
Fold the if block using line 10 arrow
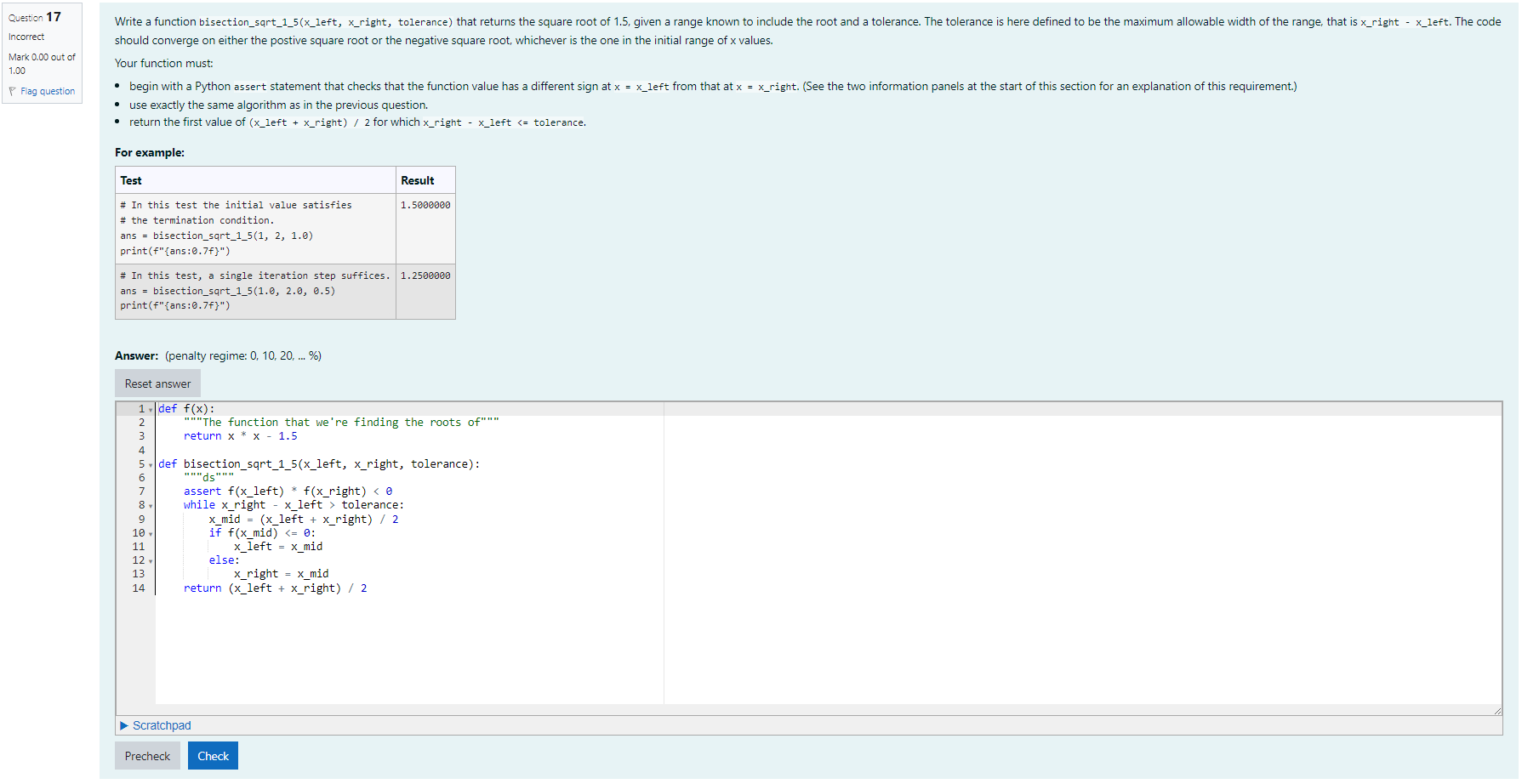click(150, 532)
